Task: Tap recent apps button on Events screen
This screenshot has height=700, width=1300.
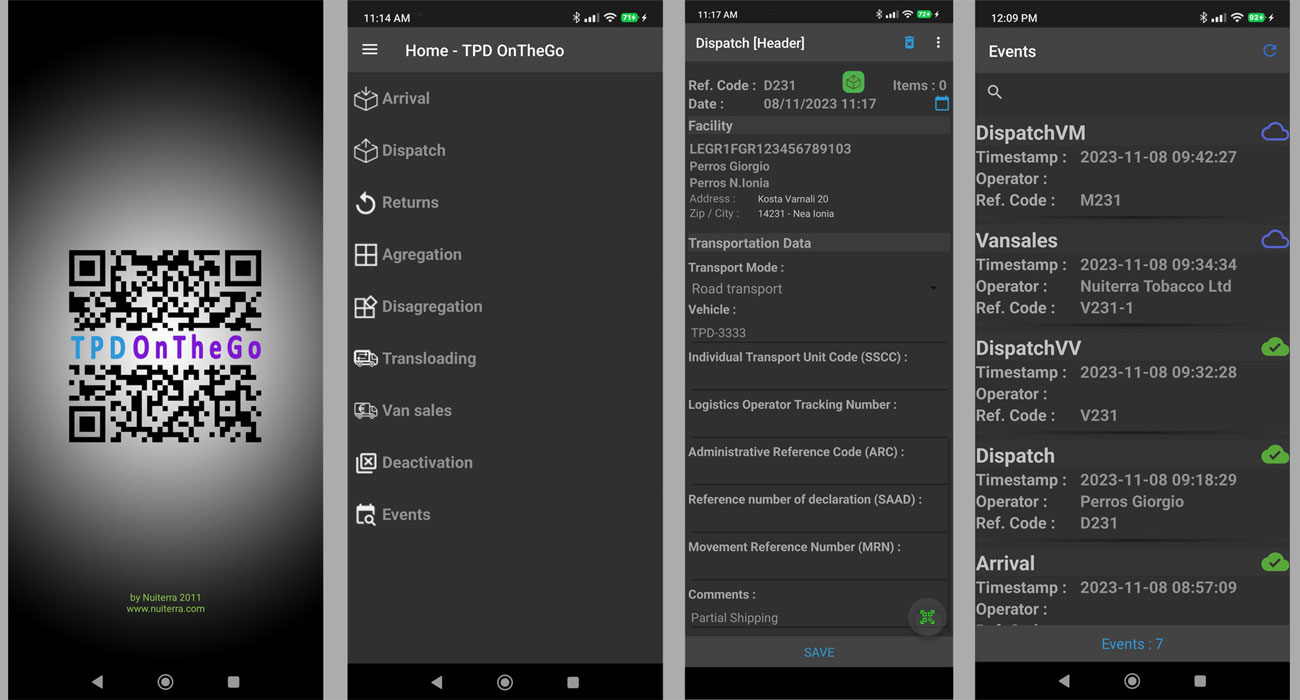Action: (1200, 681)
